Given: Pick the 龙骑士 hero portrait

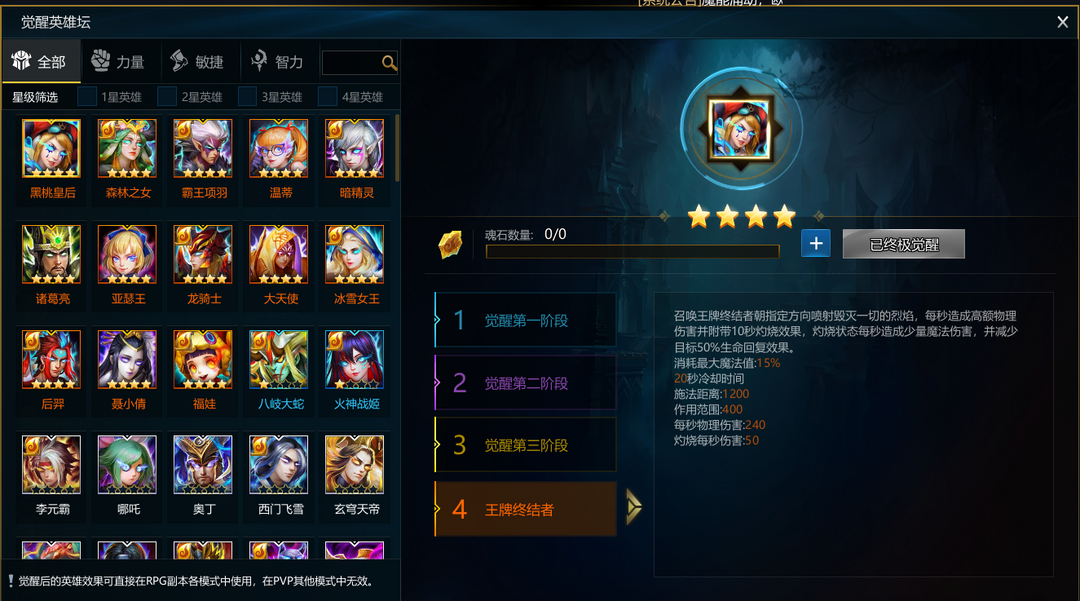Looking at the screenshot, I should tap(203, 254).
